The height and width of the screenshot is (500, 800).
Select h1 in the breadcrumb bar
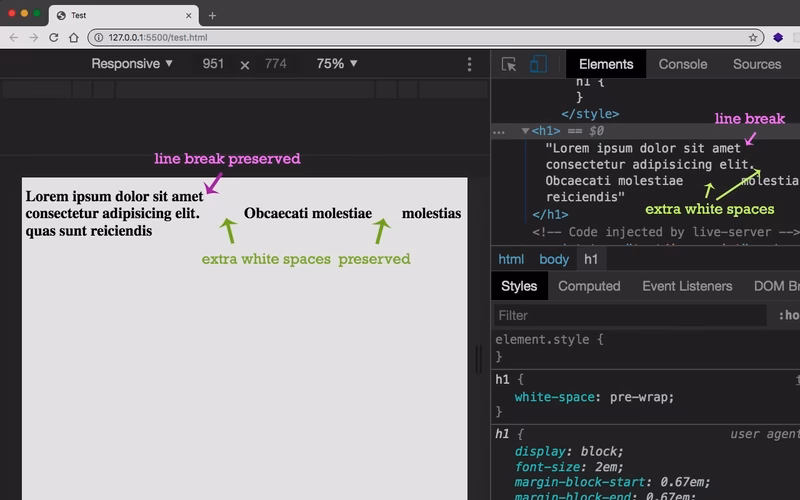click(x=591, y=259)
